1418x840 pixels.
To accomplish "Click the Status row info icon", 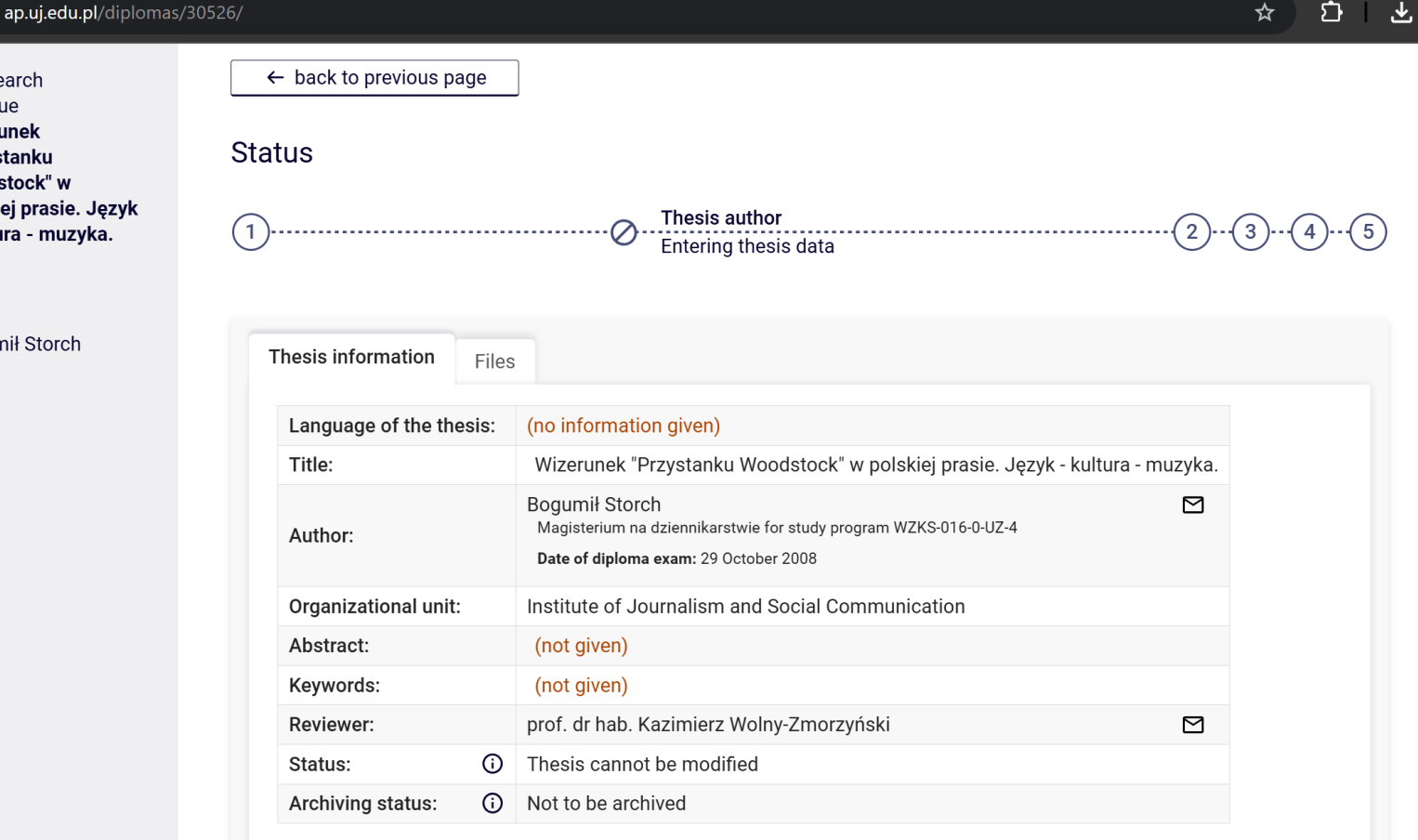I will 492,764.
